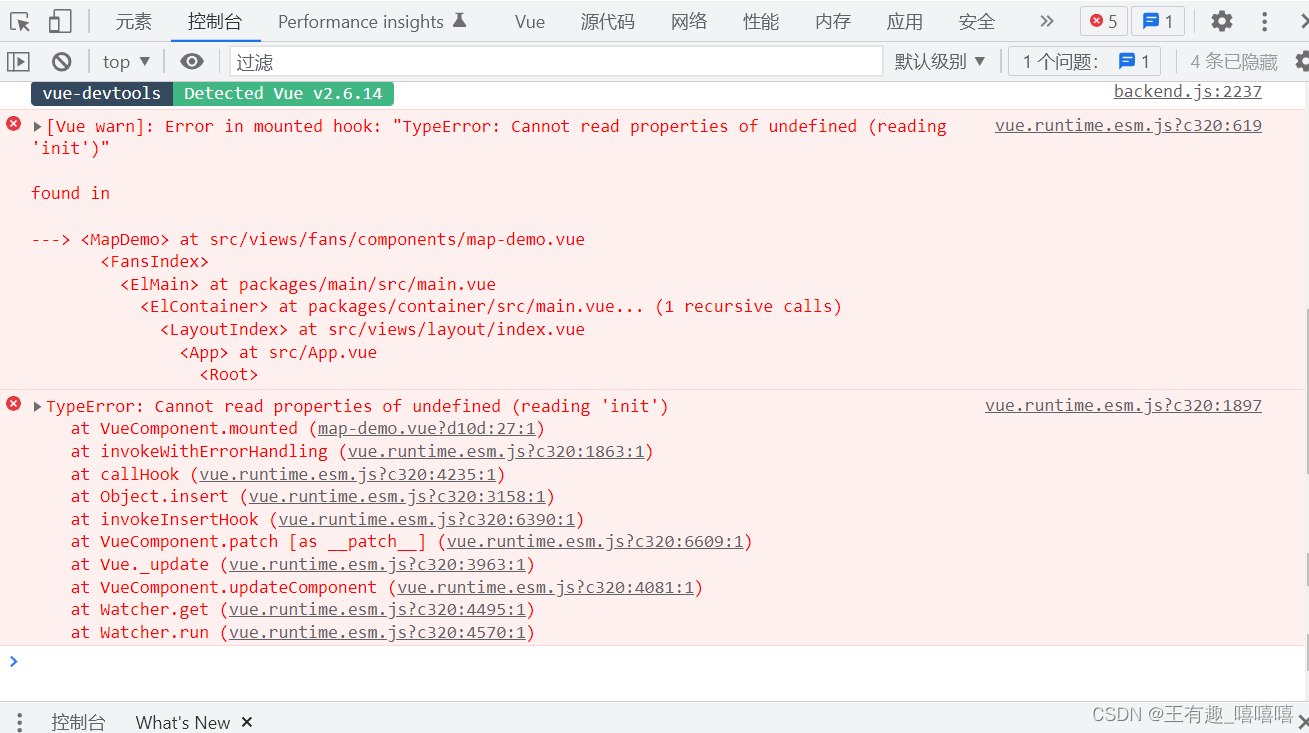This screenshot has height=733, width=1309.
Task: Click the Detected Vue v2.6.14 badge
Action: pos(283,93)
